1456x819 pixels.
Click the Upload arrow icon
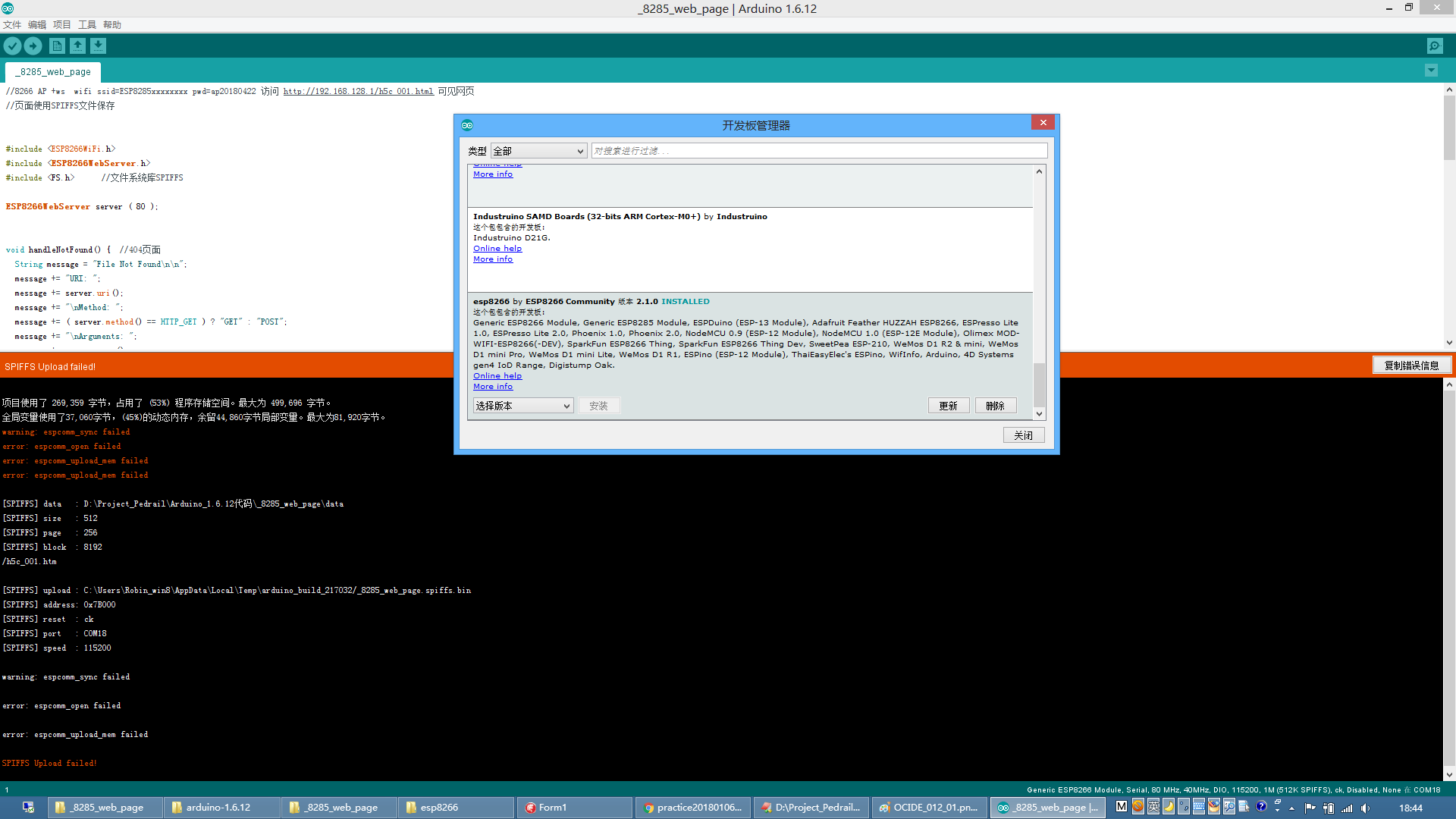tap(33, 46)
